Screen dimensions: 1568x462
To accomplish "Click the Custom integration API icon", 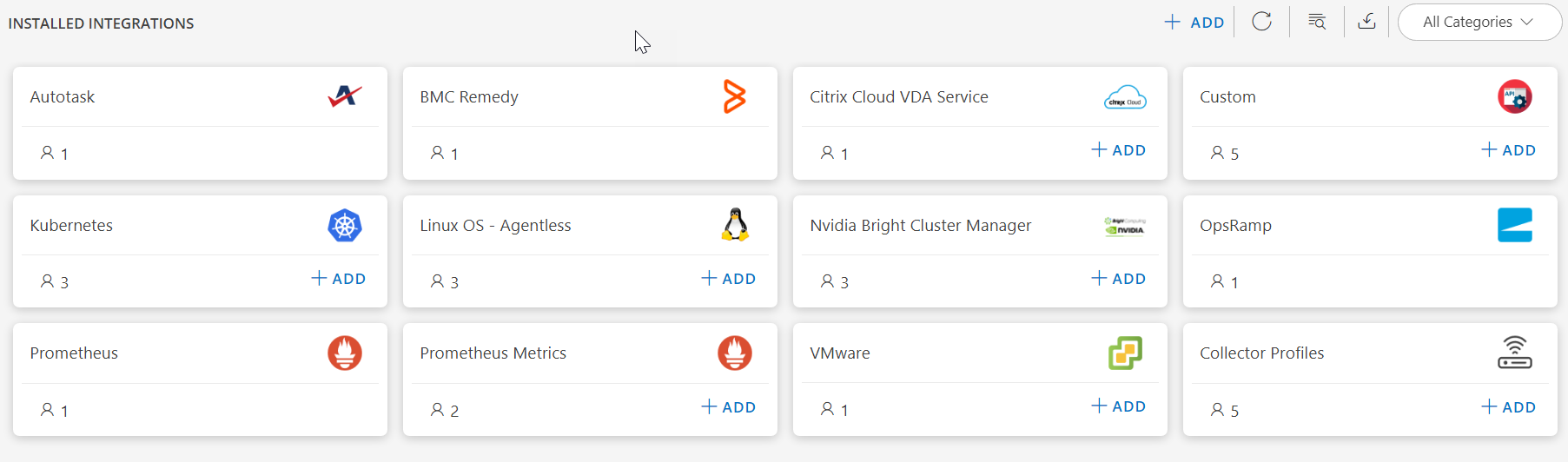I will click(1515, 96).
